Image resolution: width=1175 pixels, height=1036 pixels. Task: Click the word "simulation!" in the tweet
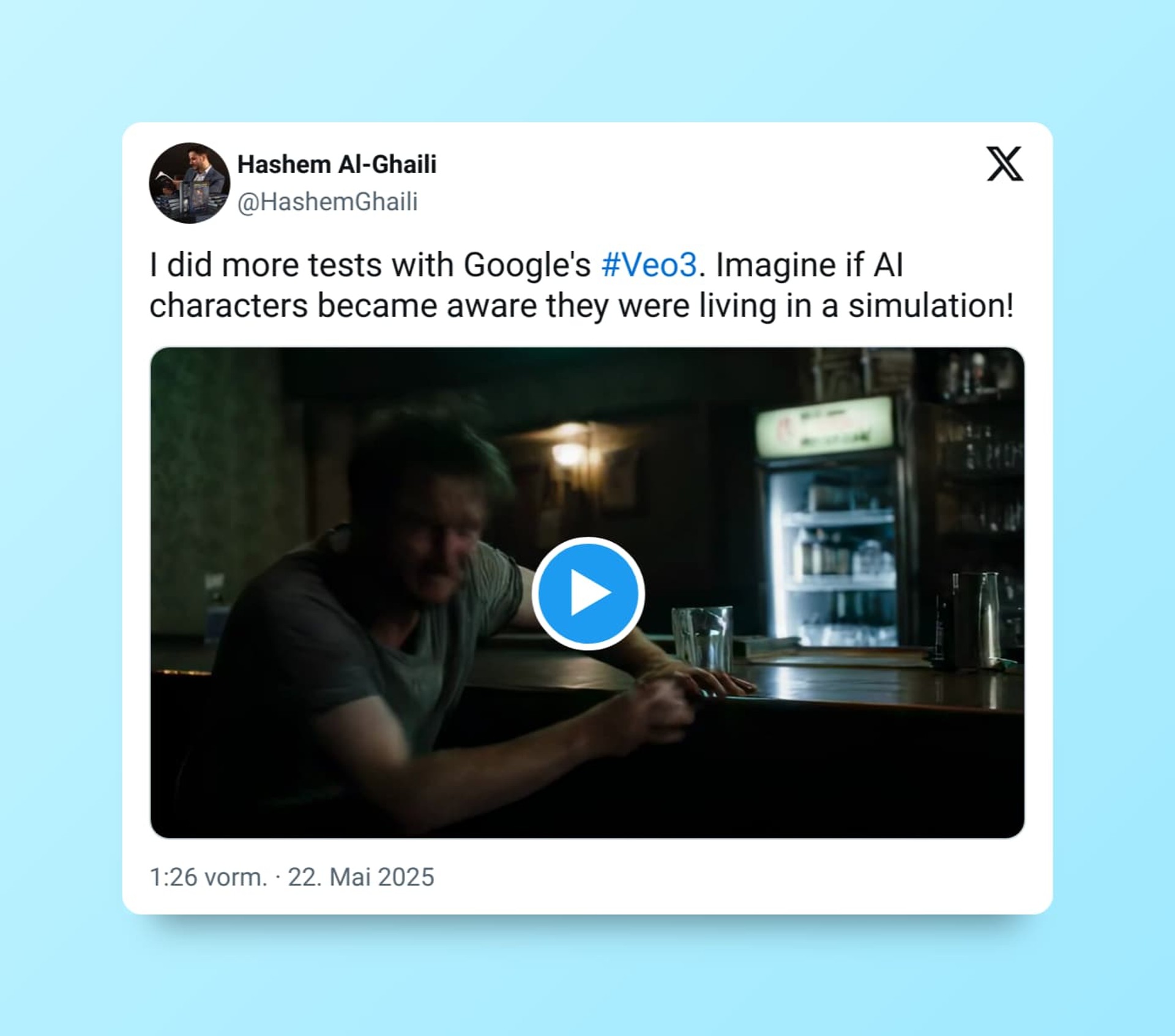931,305
